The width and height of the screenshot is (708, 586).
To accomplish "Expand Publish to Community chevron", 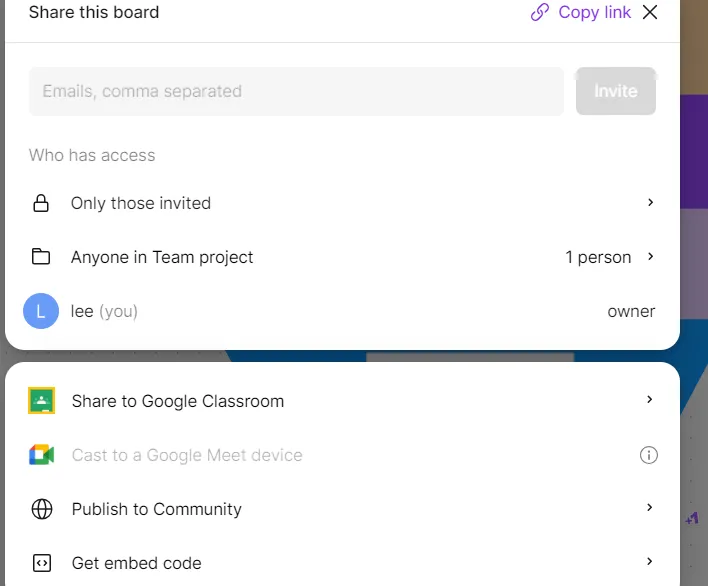I will (x=650, y=508).
